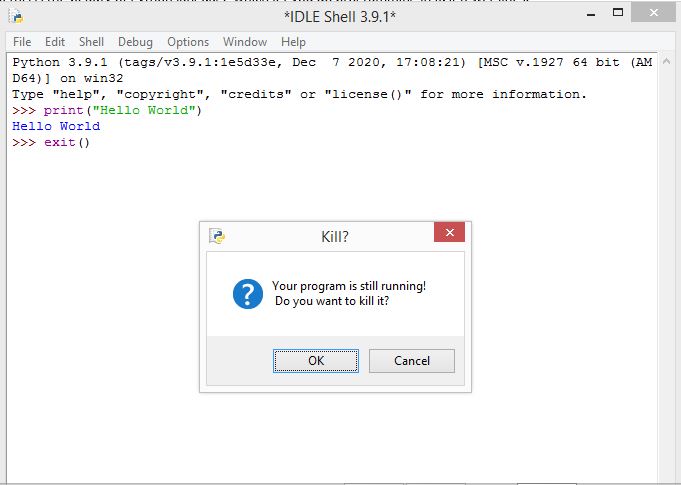Click the '*IDLE Shell 3.9.1*' window title
The image size is (681, 485).
pyautogui.click(x=340, y=17)
